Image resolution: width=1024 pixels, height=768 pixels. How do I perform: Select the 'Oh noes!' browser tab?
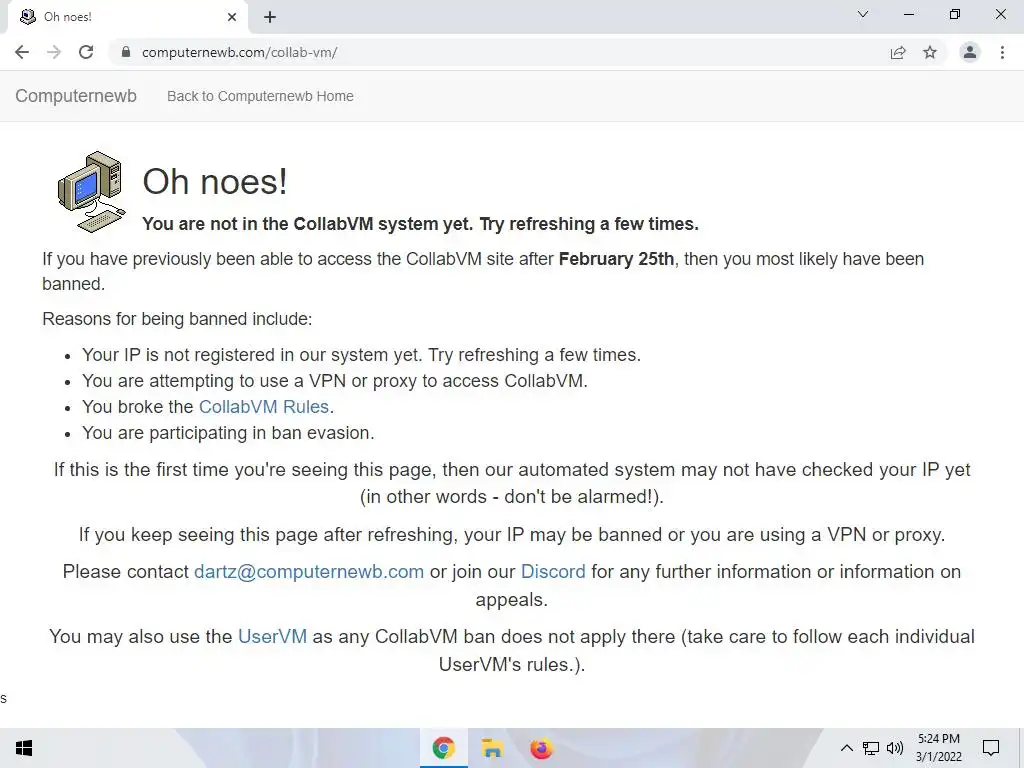point(127,17)
